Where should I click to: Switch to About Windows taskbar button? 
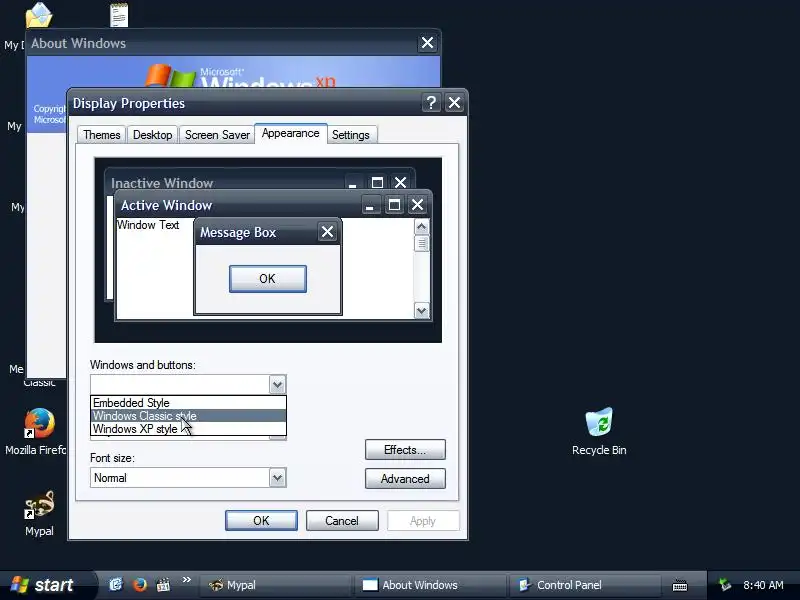click(x=430, y=585)
